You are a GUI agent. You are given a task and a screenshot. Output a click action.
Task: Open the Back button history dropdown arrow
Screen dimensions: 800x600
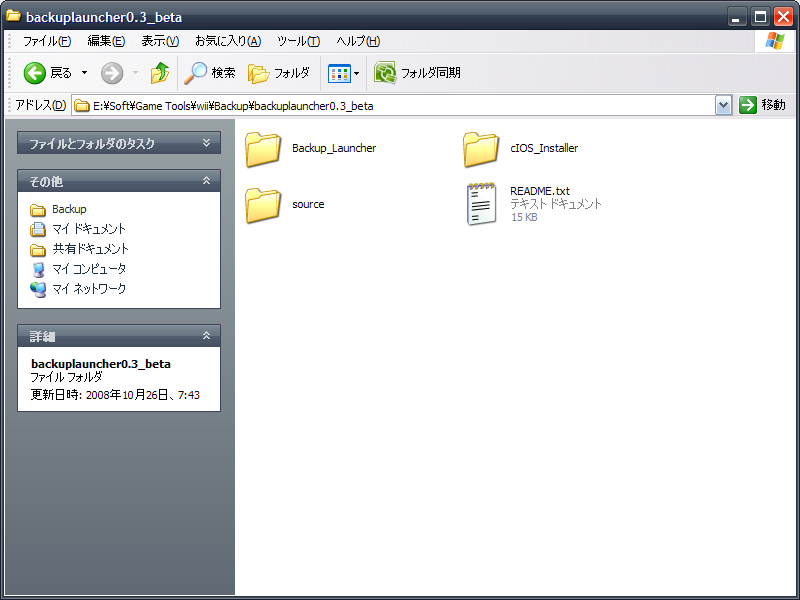click(84, 73)
